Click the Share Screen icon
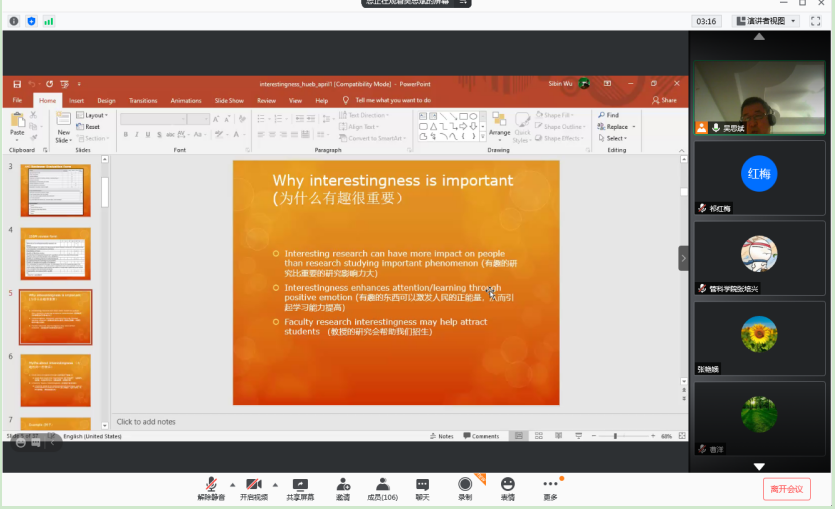835x509 pixels. coord(299,485)
